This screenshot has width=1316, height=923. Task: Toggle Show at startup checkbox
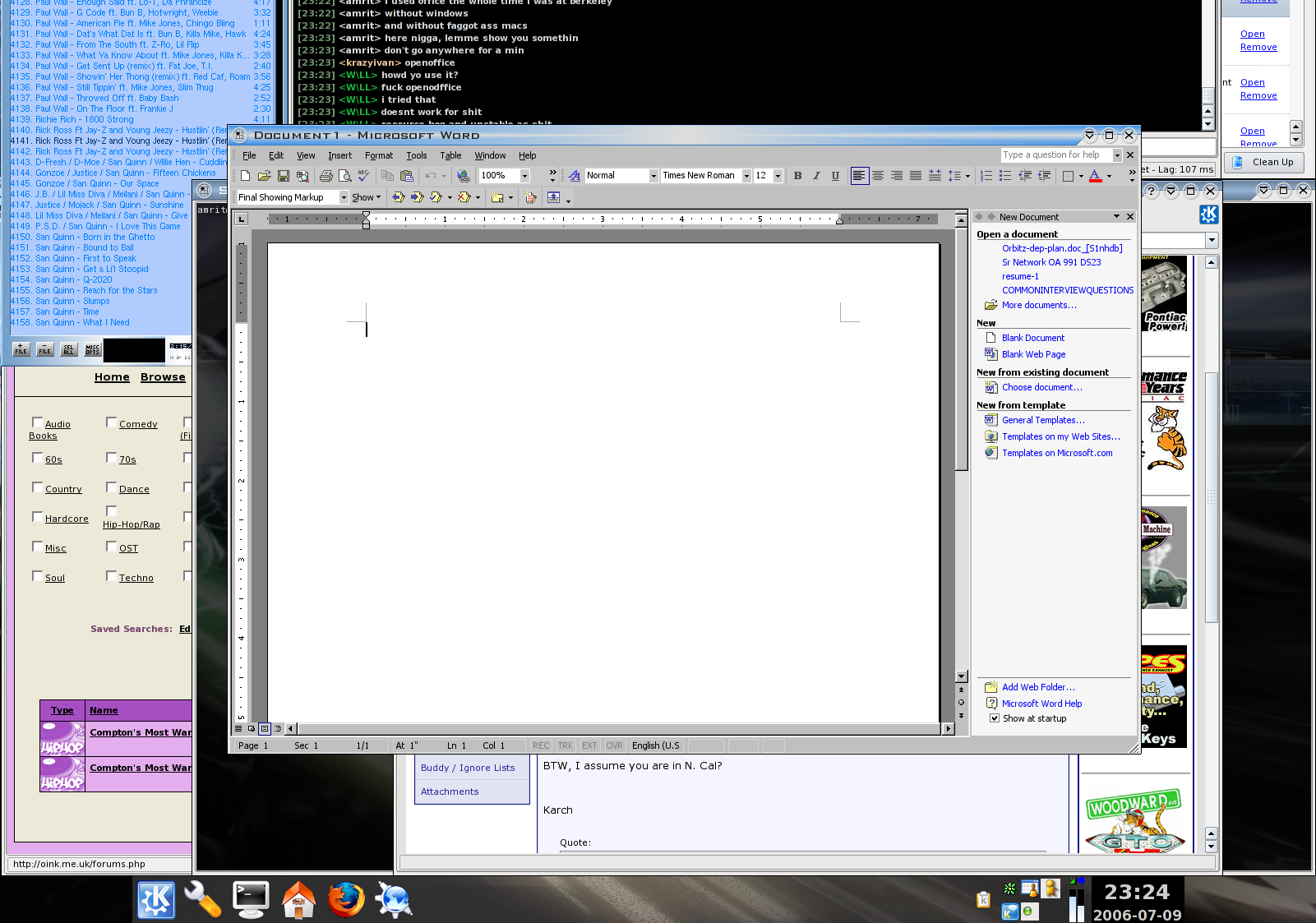995,718
